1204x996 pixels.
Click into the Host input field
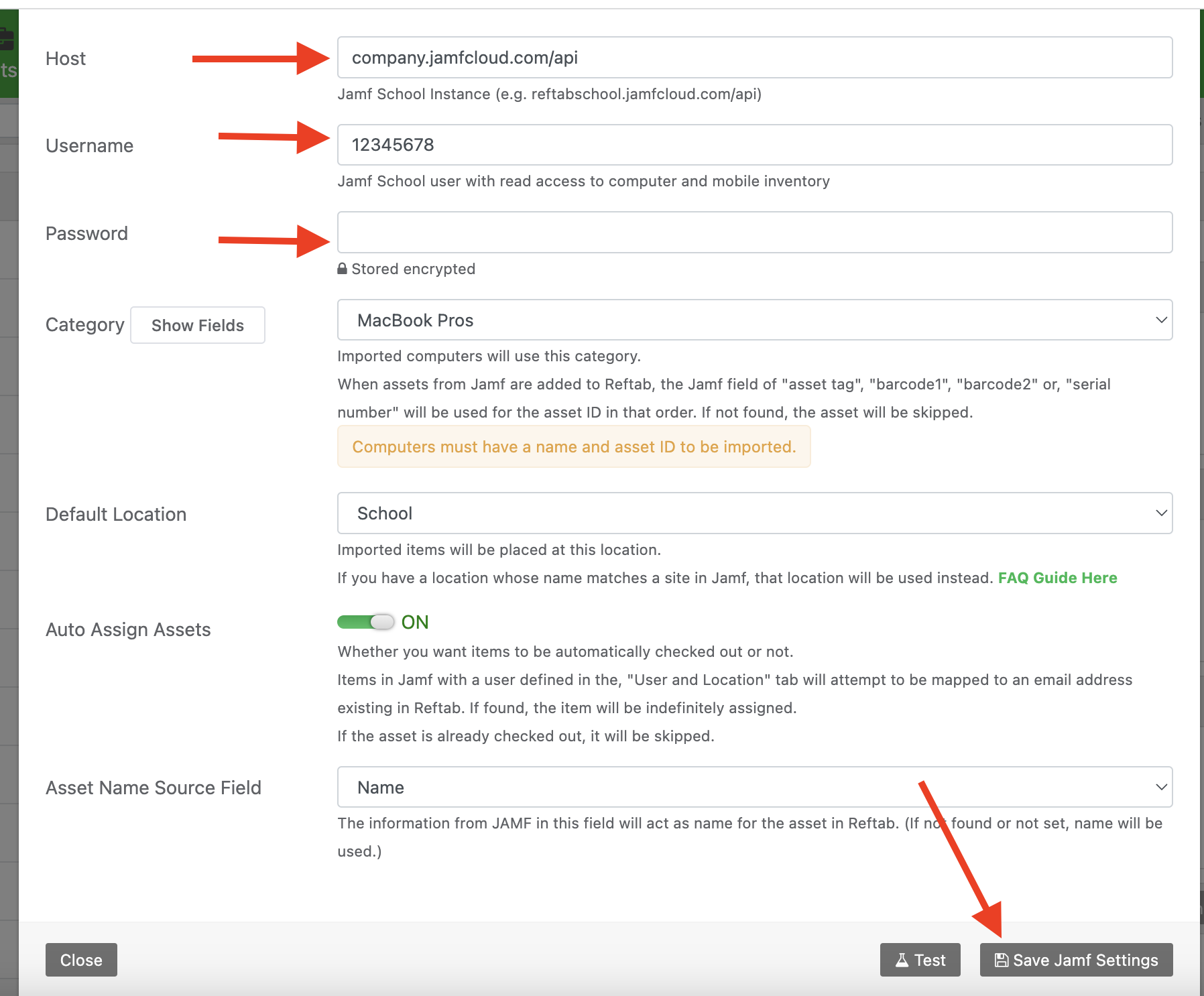(755, 58)
